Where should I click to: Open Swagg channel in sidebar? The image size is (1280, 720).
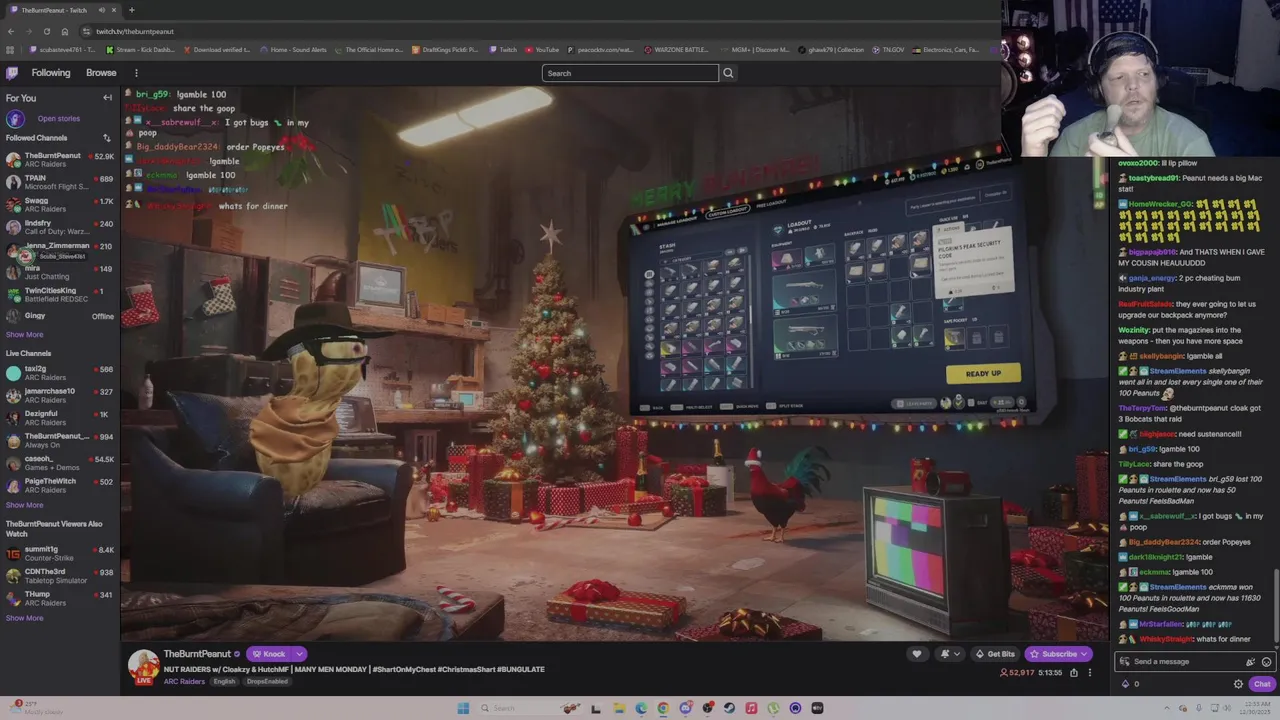(x=60, y=204)
